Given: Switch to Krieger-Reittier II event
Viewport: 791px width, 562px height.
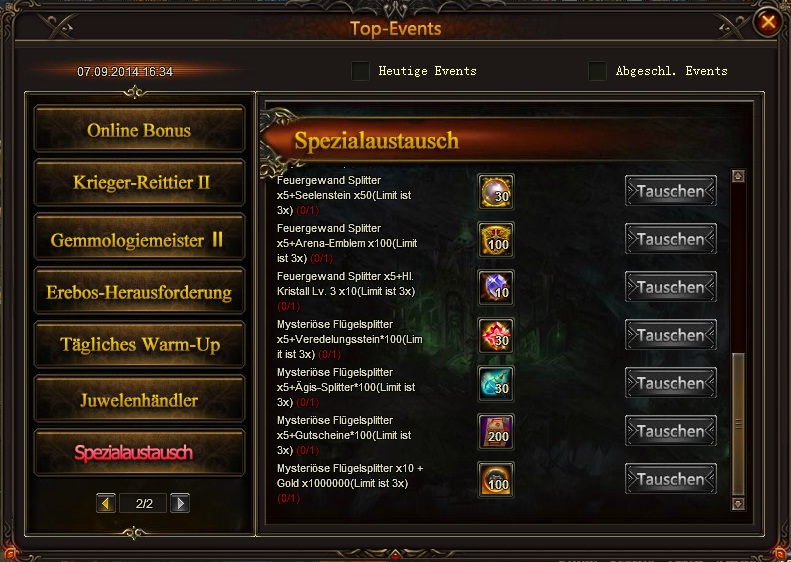Looking at the screenshot, I should pyautogui.click(x=139, y=183).
